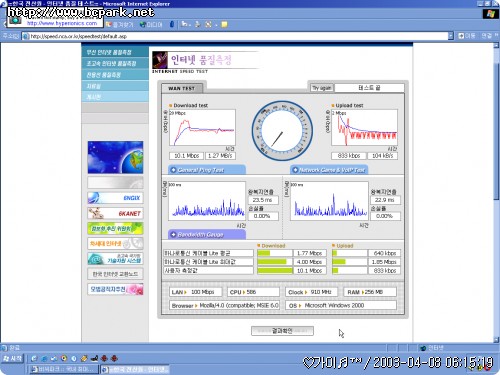Screen dimensions: 500x375
Task: Click the 10.1 Mbps download result box
Action: 186,156
